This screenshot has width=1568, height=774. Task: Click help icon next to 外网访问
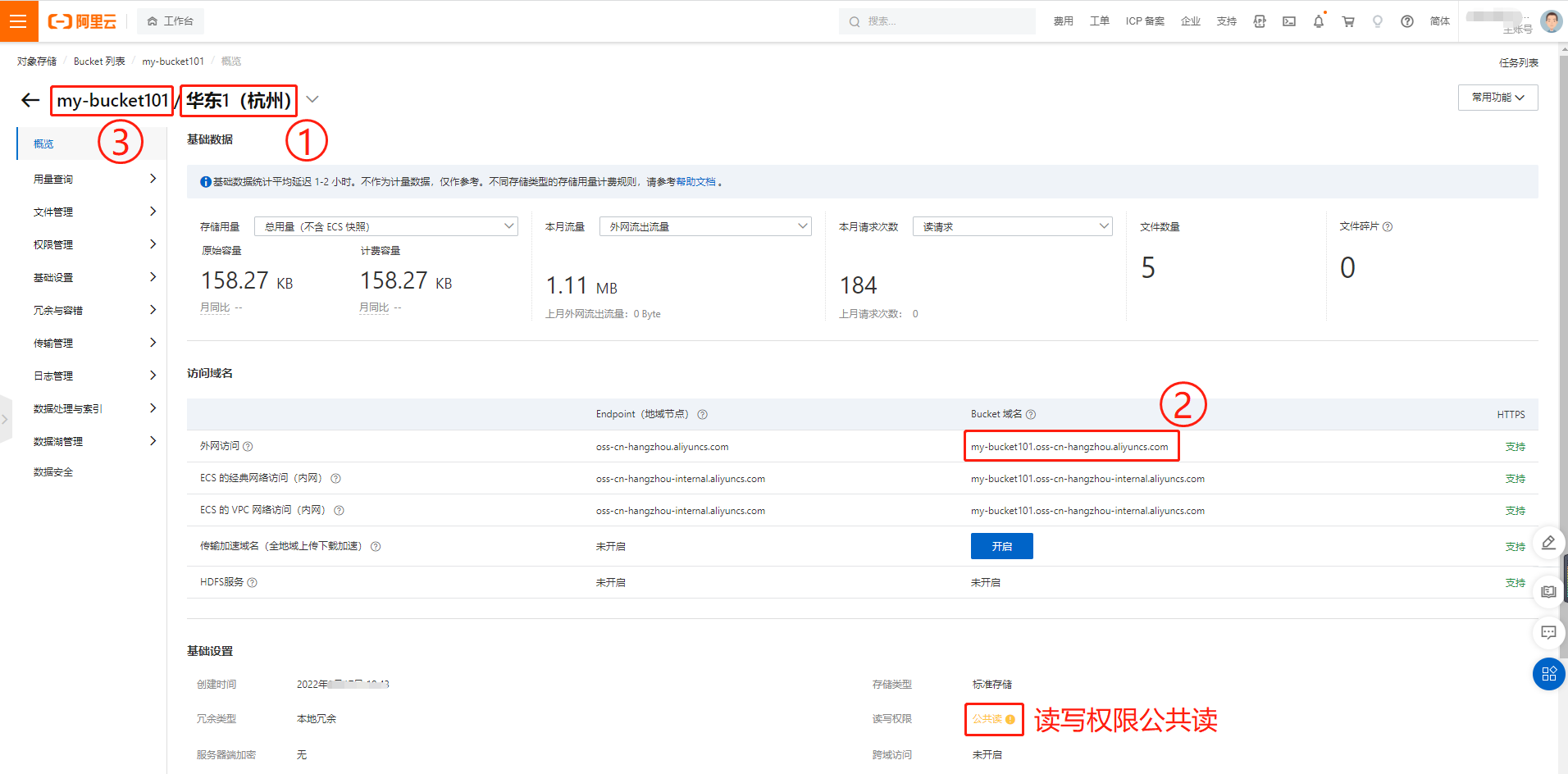248,447
